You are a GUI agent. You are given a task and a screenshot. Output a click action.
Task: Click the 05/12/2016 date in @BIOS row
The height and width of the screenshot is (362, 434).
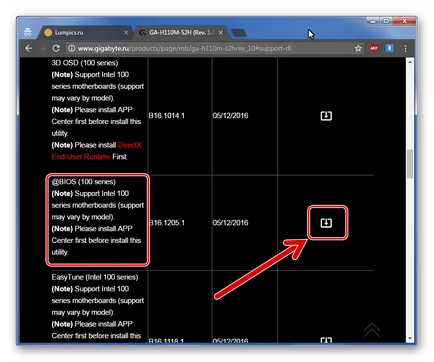tap(230, 223)
